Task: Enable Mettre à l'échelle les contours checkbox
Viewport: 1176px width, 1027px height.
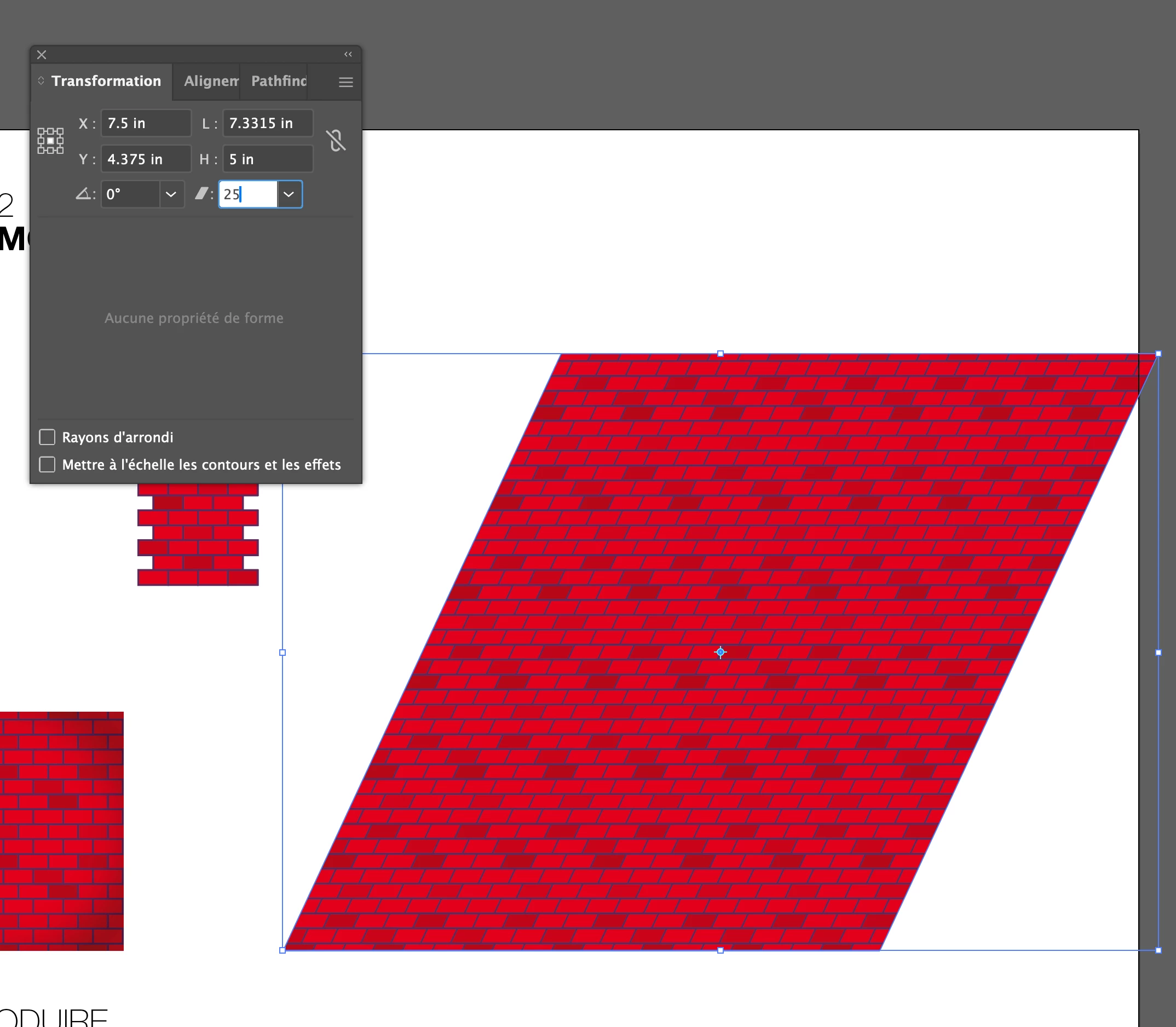Action: click(47, 465)
